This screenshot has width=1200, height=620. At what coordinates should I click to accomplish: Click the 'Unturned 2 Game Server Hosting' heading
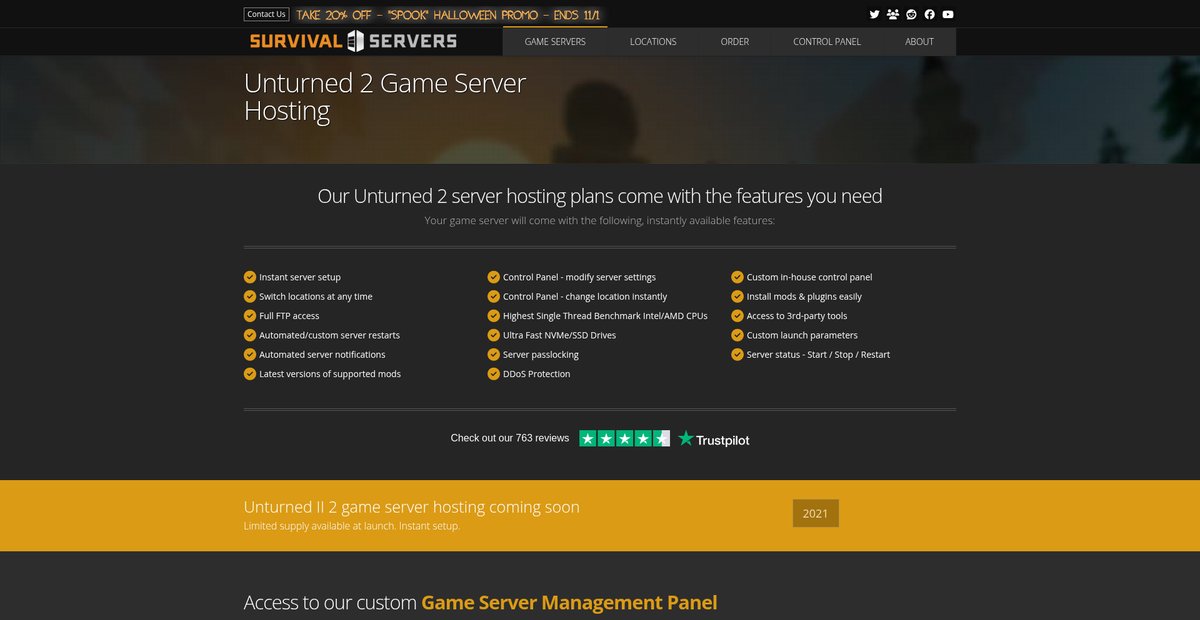(385, 96)
